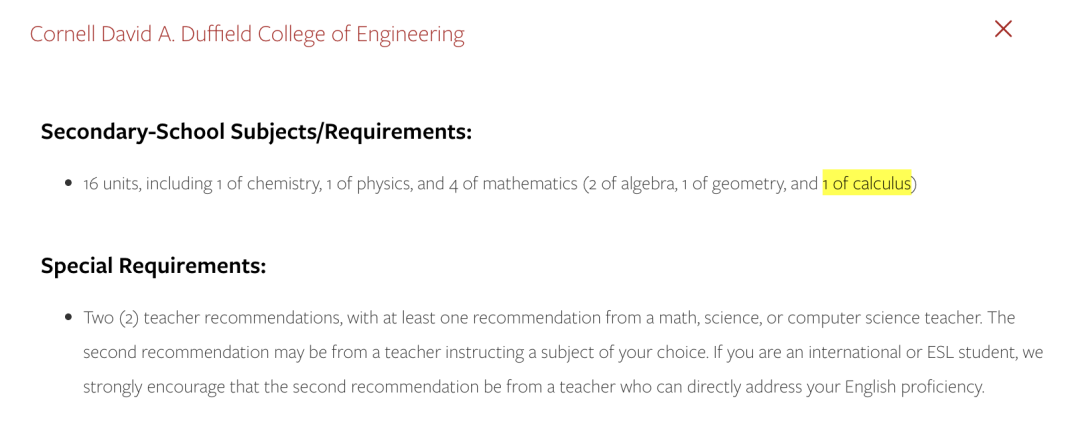Click the bullet before '16 units'
Image resolution: width=1080 pixels, height=433 pixels.
(x=68, y=184)
